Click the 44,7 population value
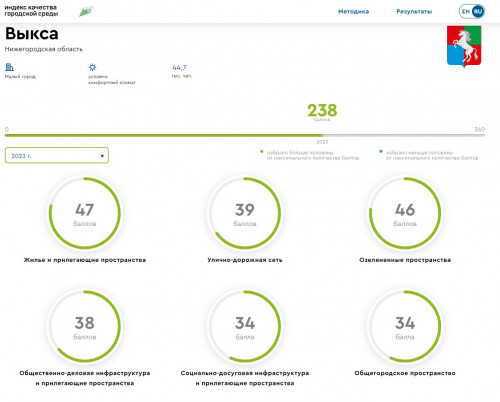 point(179,67)
